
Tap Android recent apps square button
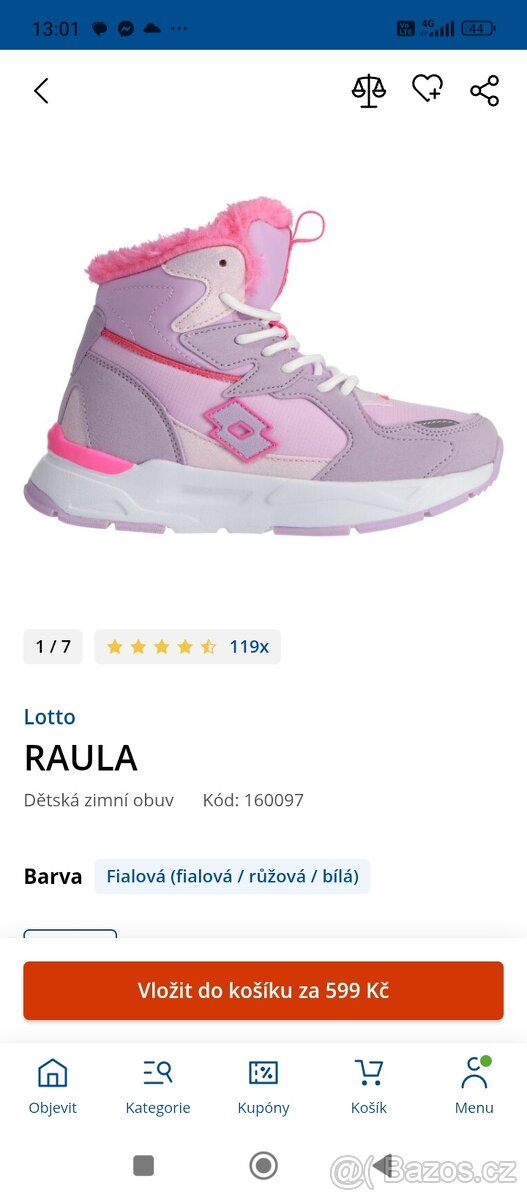pyautogui.click(x=144, y=1165)
